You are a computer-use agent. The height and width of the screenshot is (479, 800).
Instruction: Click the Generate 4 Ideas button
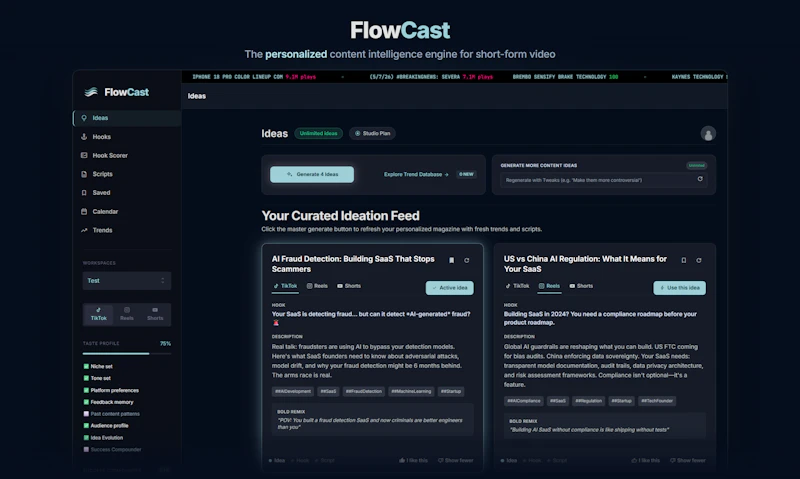[312, 174]
